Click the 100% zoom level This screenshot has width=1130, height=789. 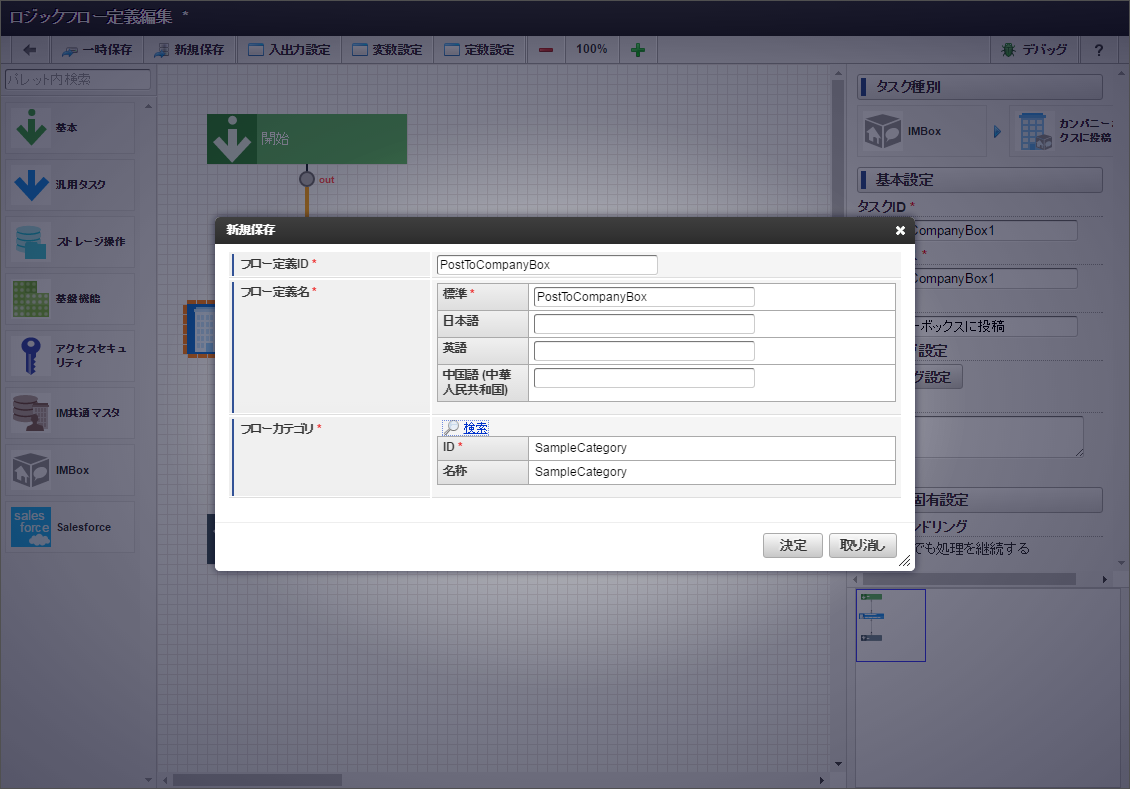[592, 49]
